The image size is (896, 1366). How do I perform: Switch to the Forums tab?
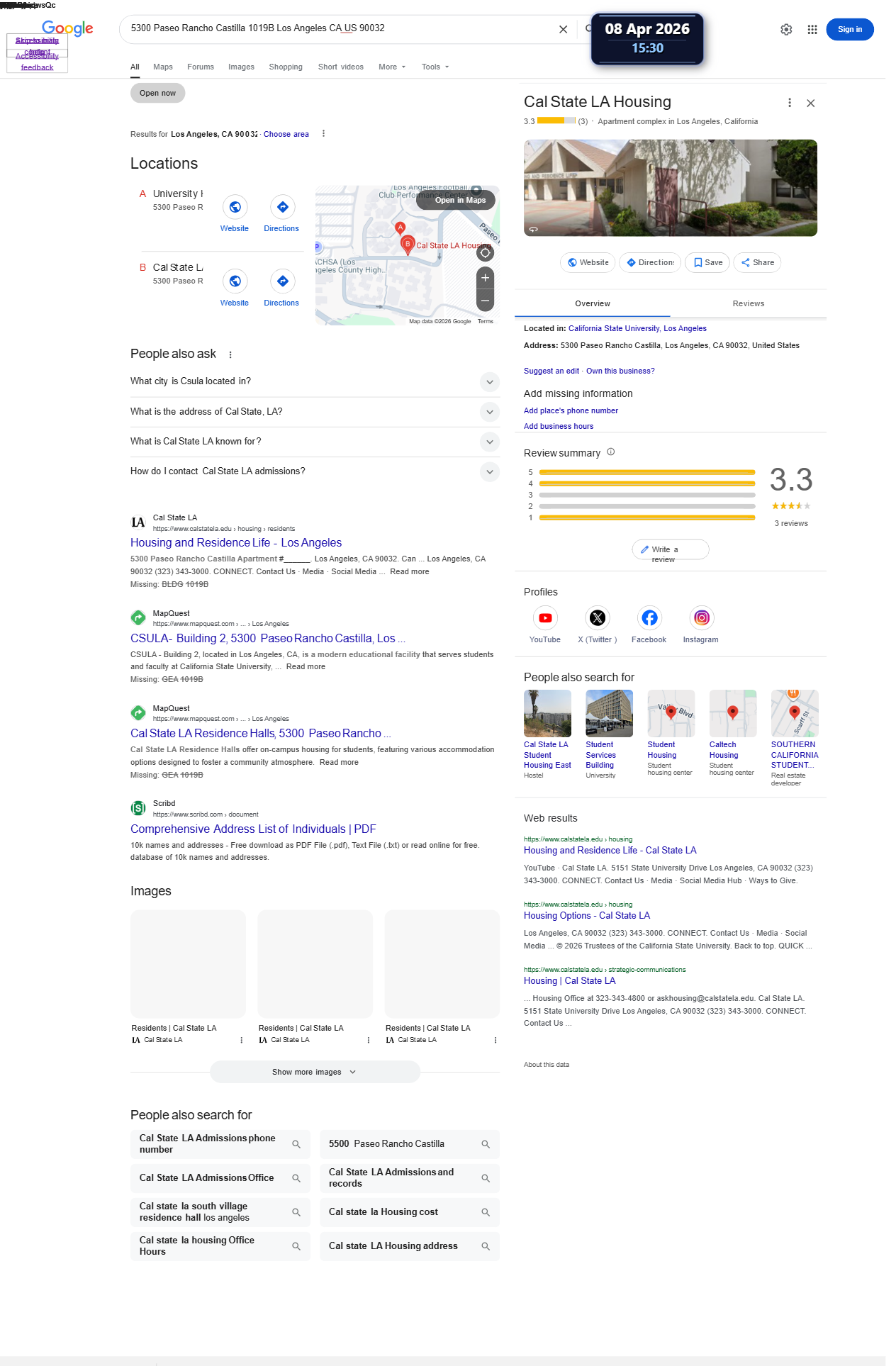(201, 67)
